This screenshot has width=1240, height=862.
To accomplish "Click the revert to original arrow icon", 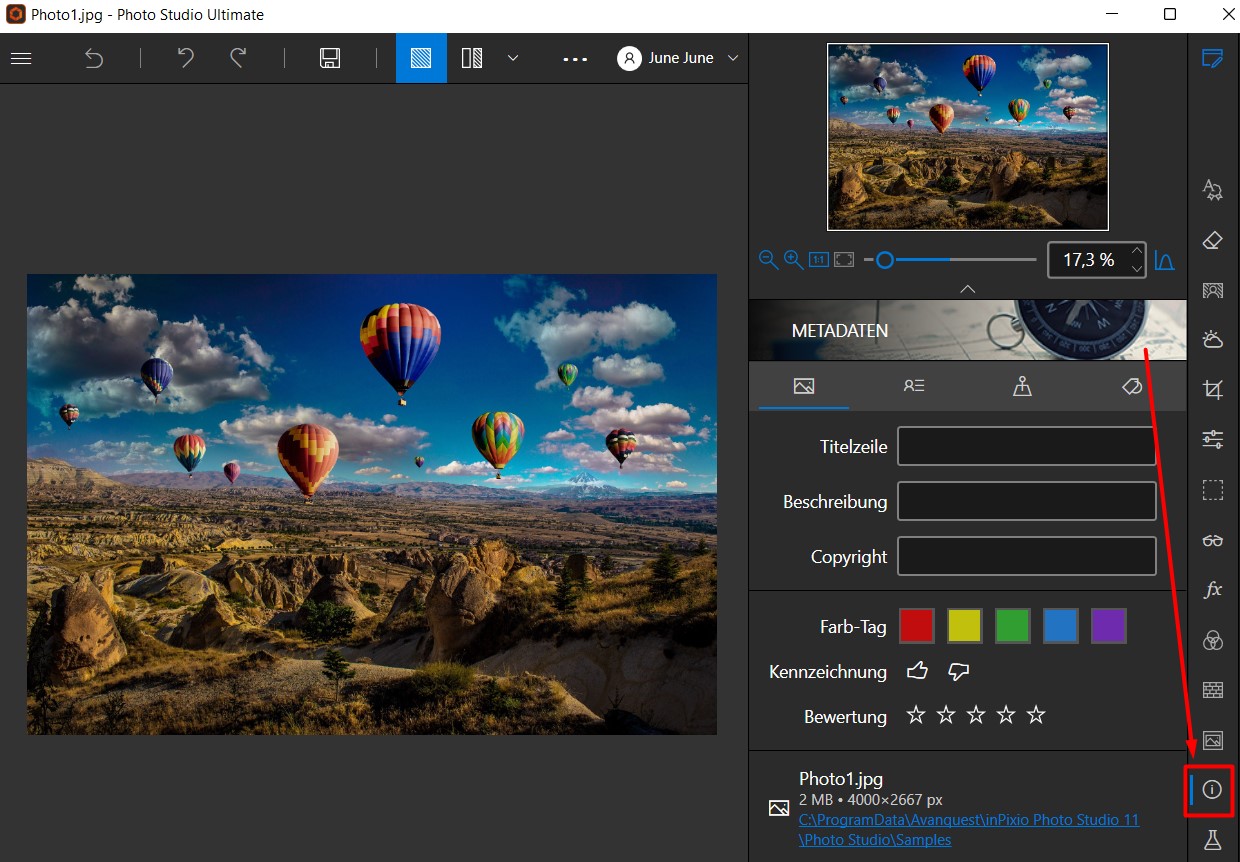I will pyautogui.click(x=94, y=58).
